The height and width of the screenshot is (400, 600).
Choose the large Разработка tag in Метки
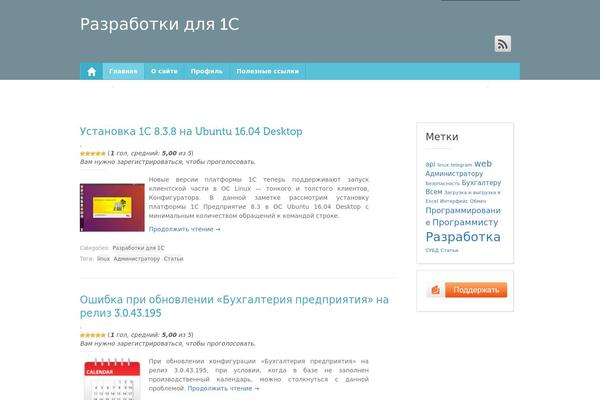463,237
